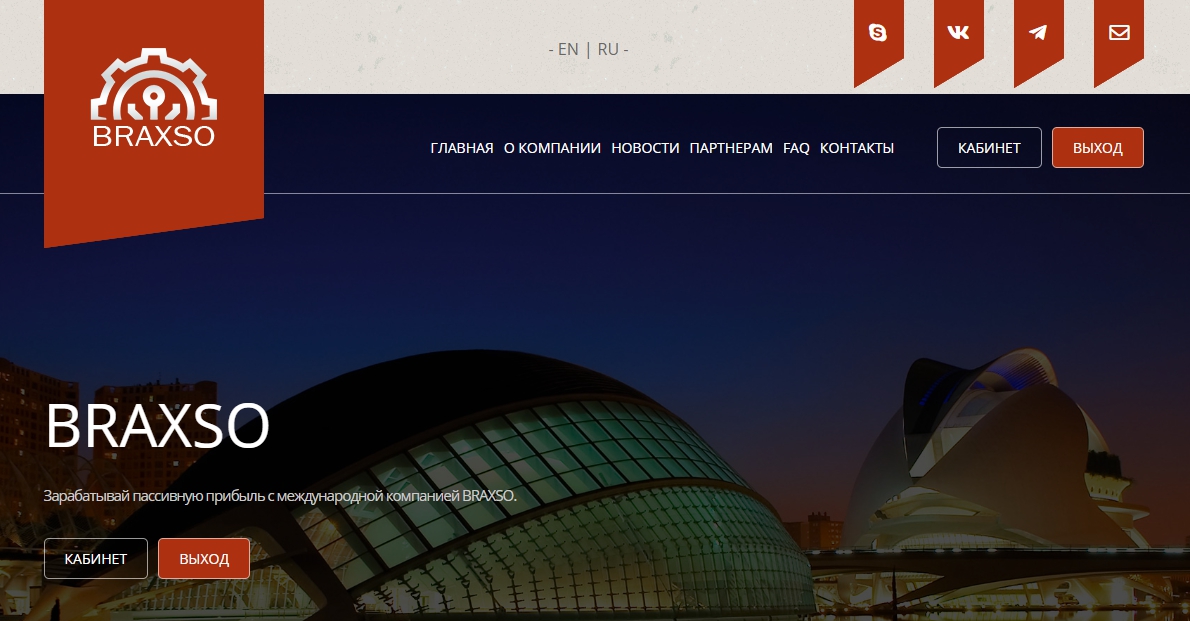Click the email envelope icon
Image resolution: width=1190 pixels, height=621 pixels.
pos(1119,33)
